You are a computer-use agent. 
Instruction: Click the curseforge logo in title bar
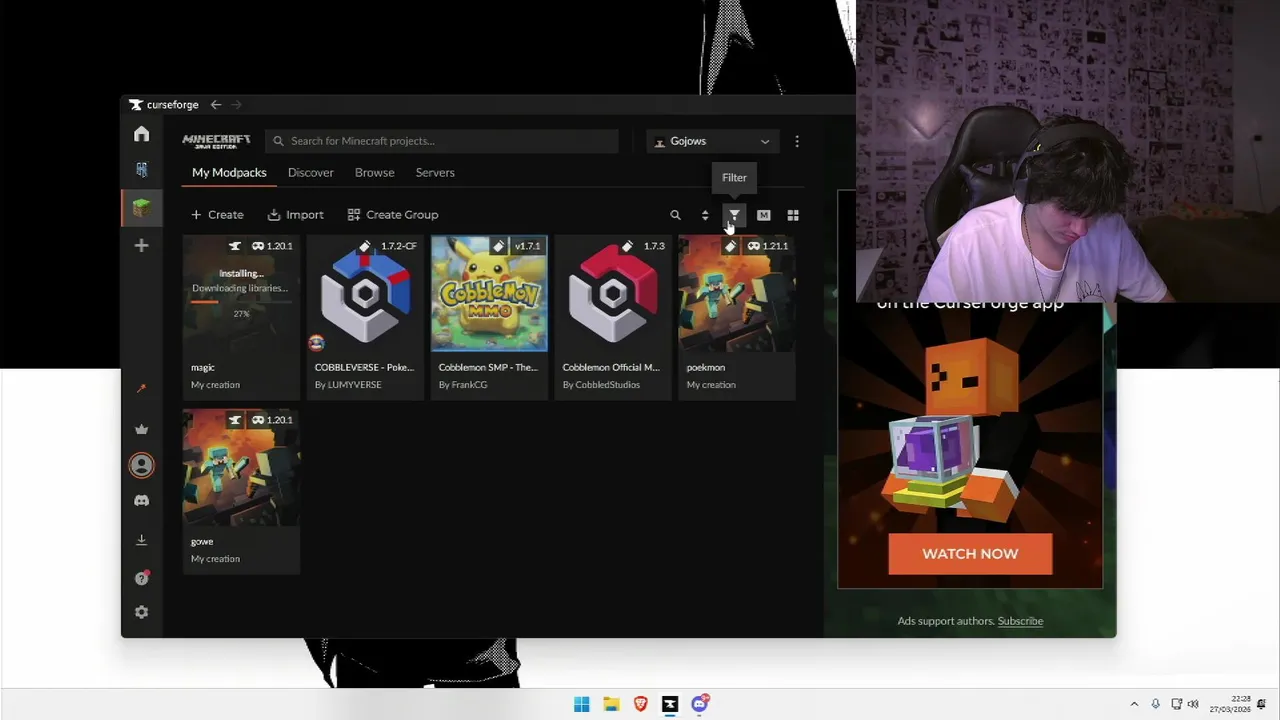(x=164, y=104)
